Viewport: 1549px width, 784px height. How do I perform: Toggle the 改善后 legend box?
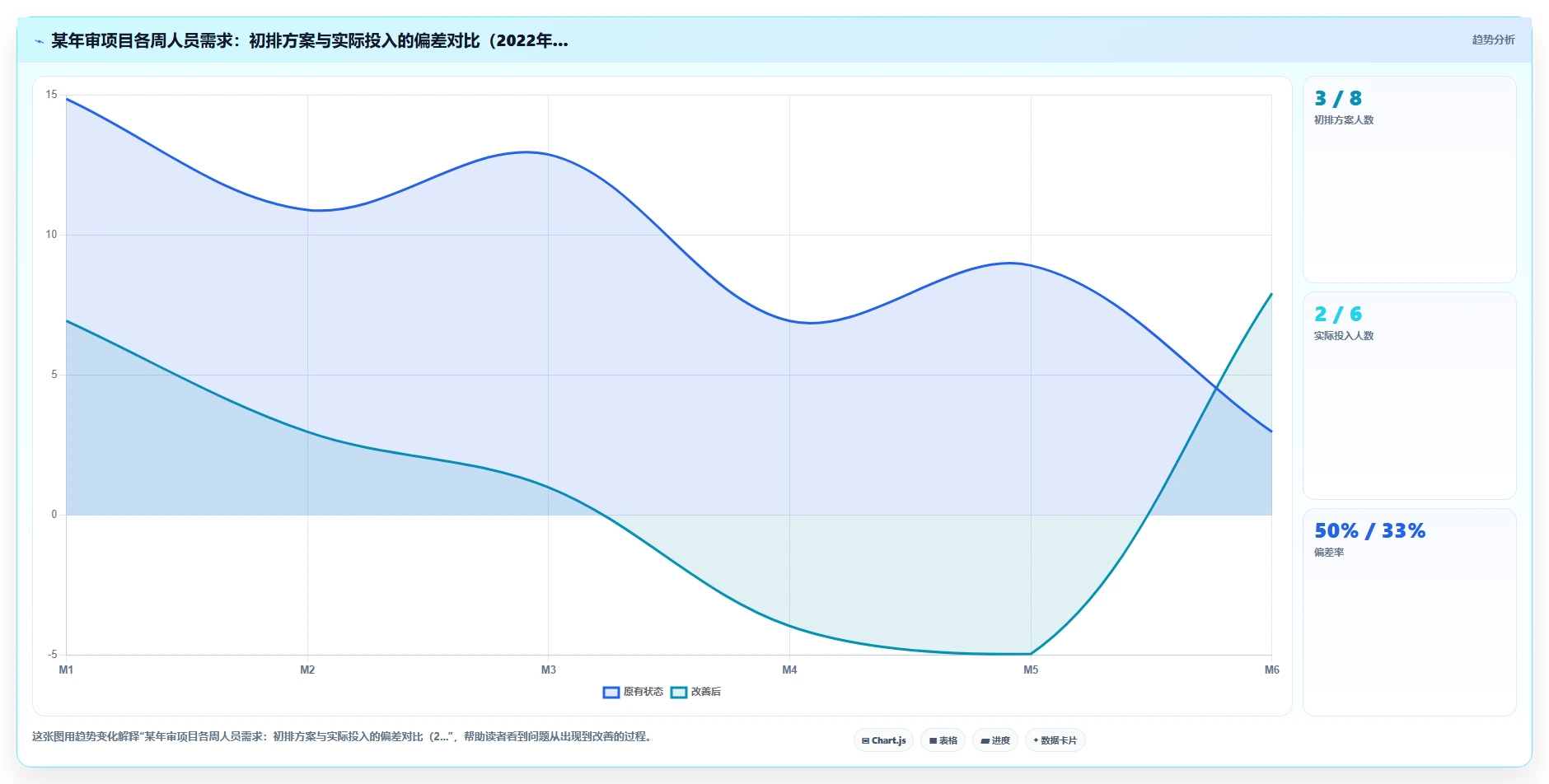[679, 692]
